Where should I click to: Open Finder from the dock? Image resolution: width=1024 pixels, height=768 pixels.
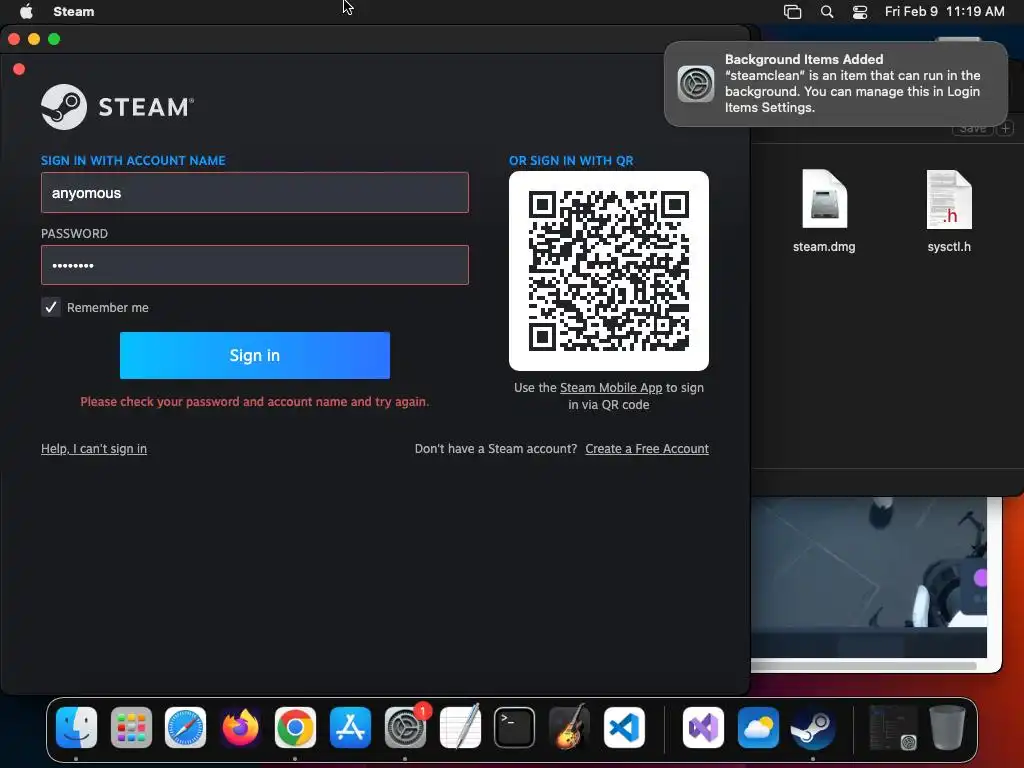pos(76,727)
